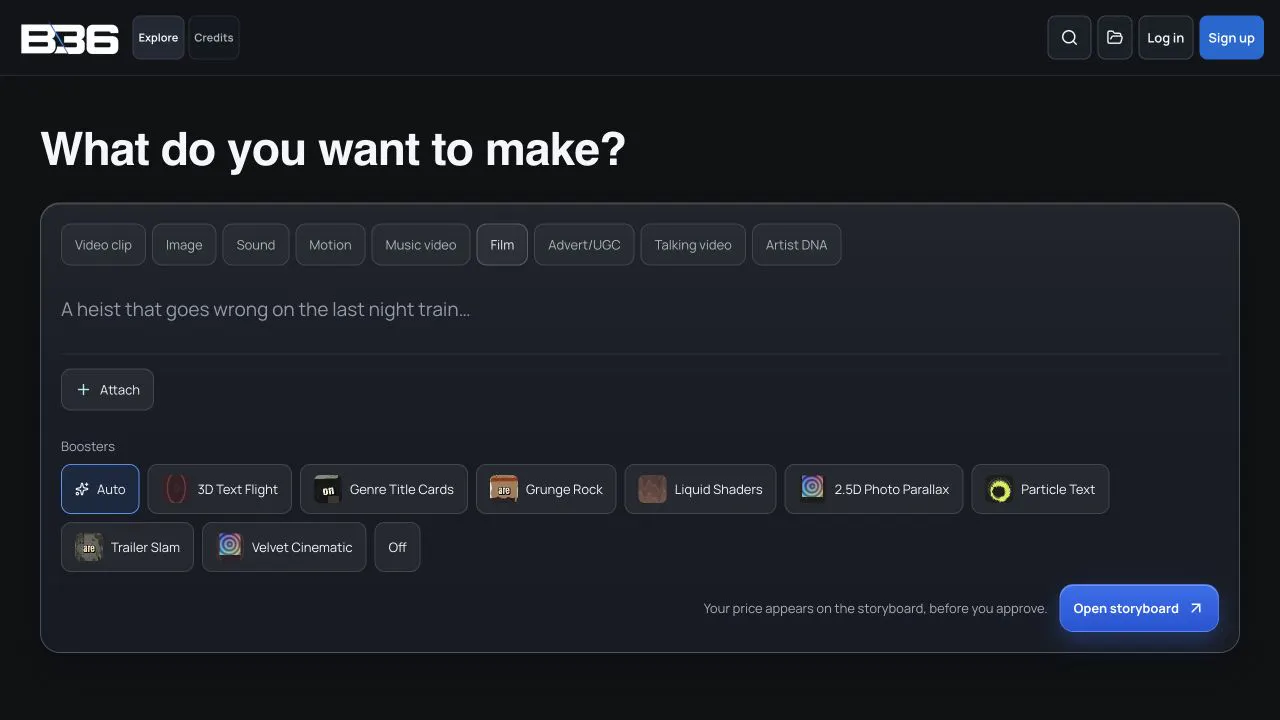
Task: Choose the Artist DNA tab
Action: click(796, 245)
